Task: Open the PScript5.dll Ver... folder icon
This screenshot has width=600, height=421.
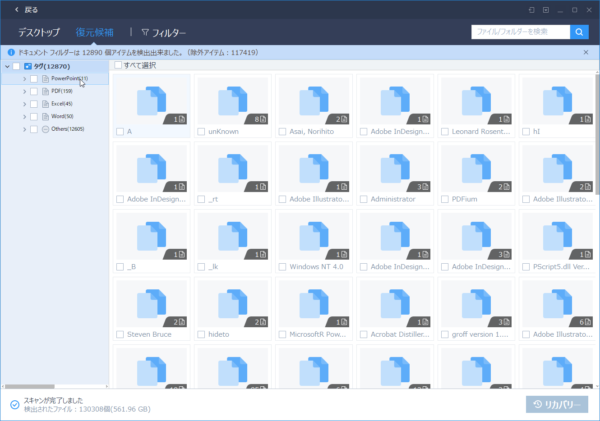Action: click(x=557, y=236)
